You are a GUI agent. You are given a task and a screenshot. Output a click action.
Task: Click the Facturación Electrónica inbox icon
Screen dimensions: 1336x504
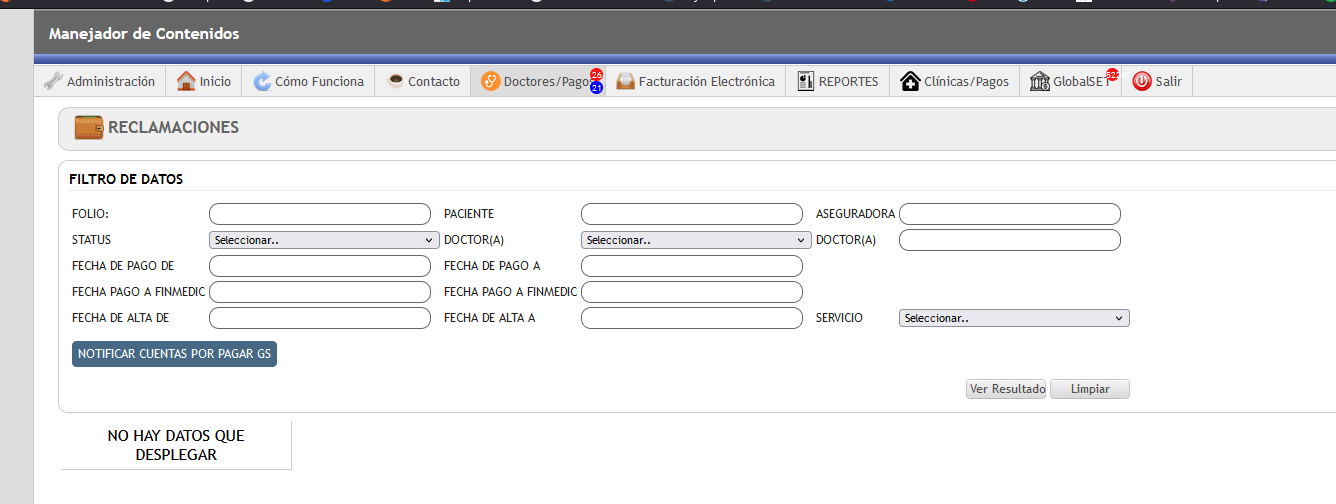pyautogui.click(x=625, y=82)
